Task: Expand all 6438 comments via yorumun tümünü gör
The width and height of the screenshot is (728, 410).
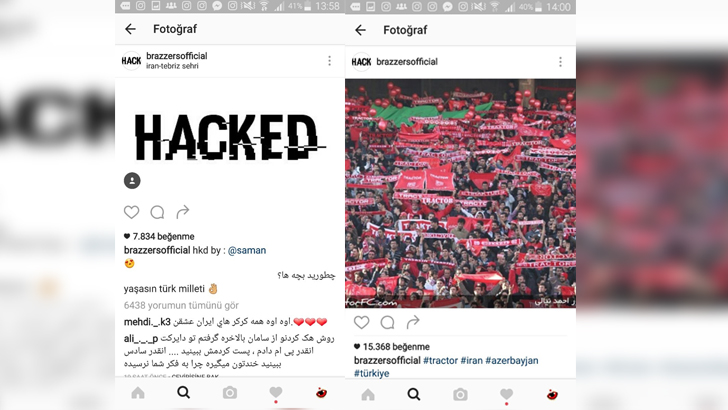Action: click(x=181, y=306)
